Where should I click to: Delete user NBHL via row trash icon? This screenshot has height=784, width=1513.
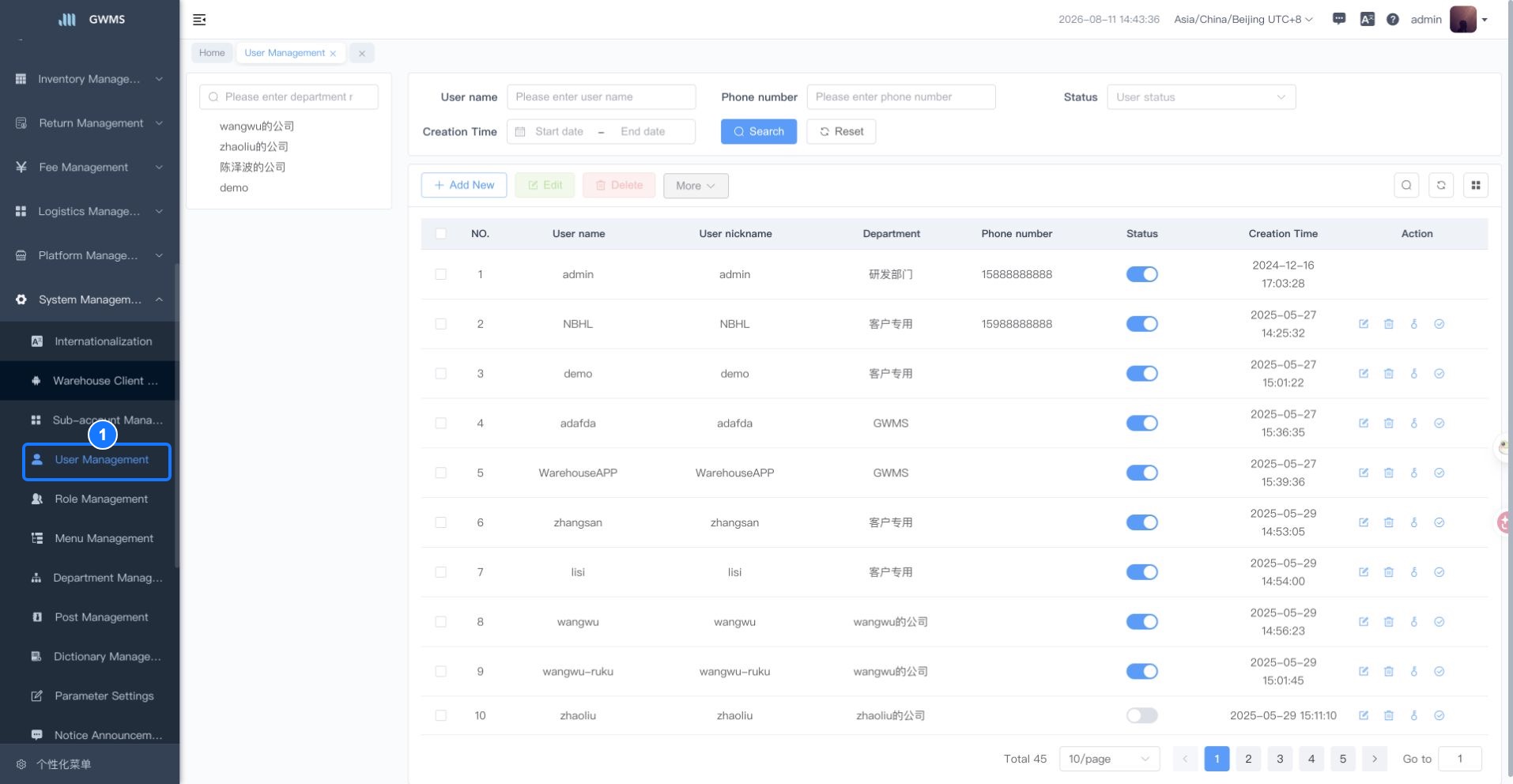click(x=1389, y=324)
